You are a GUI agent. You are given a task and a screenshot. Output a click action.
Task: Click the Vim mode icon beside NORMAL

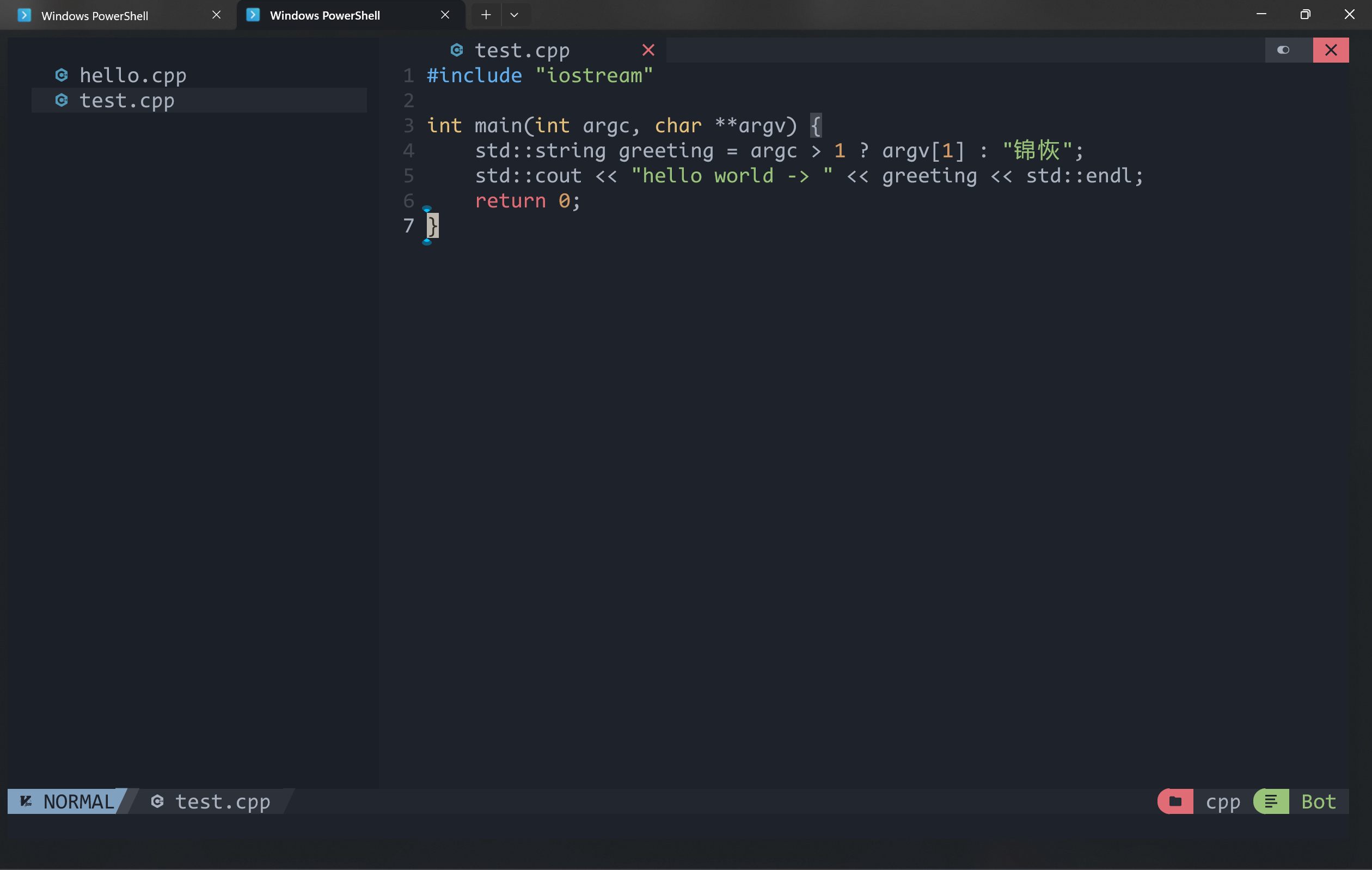tap(26, 801)
